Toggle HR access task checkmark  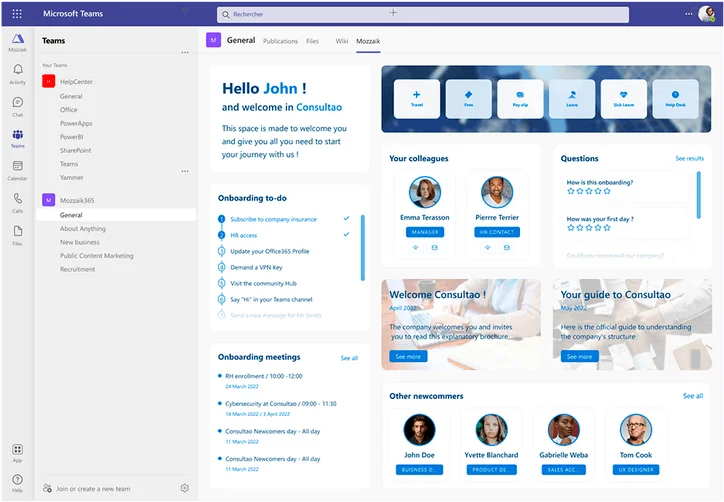tap(346, 234)
